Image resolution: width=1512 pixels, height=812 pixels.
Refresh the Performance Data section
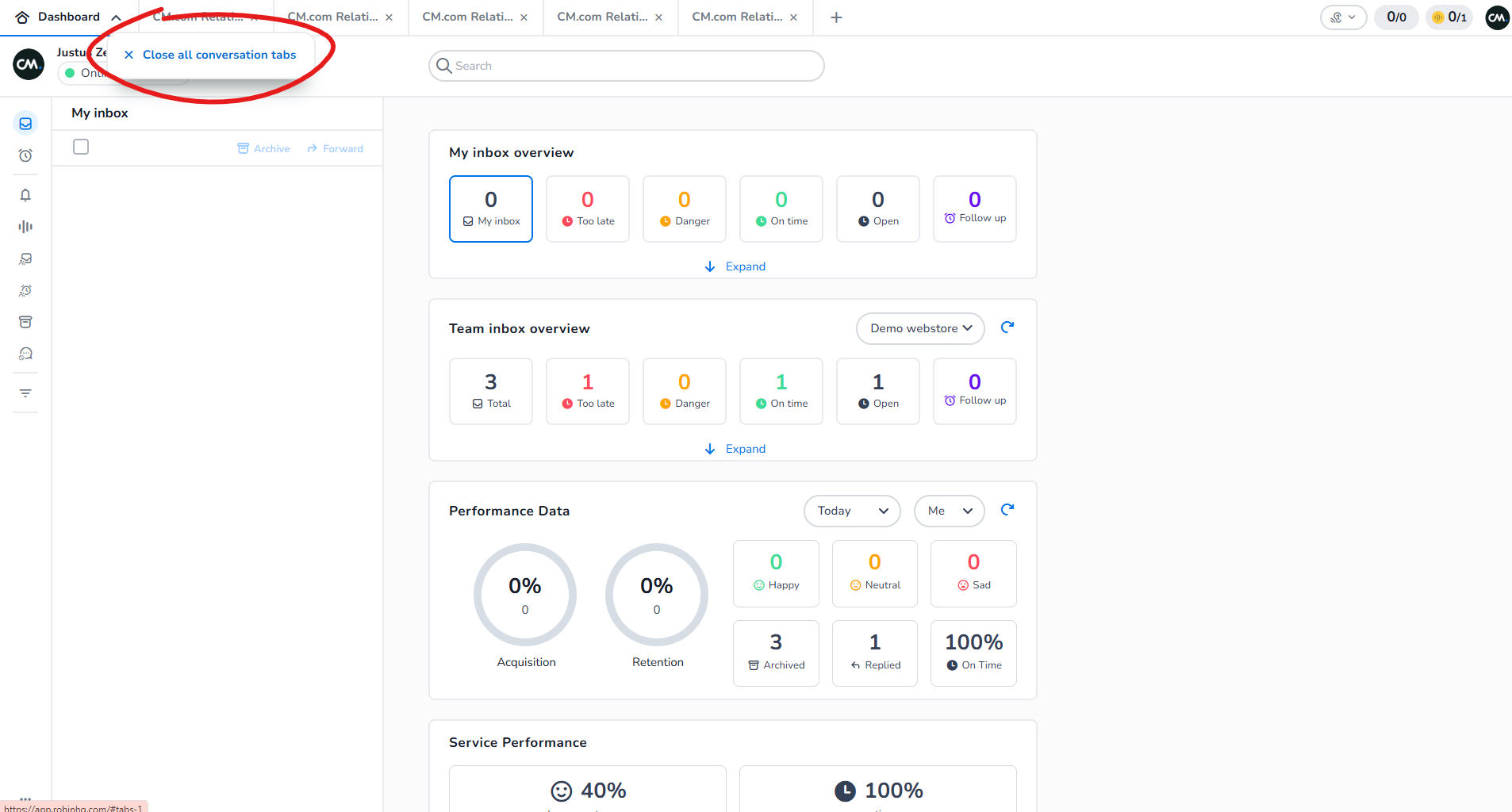pos(1007,510)
